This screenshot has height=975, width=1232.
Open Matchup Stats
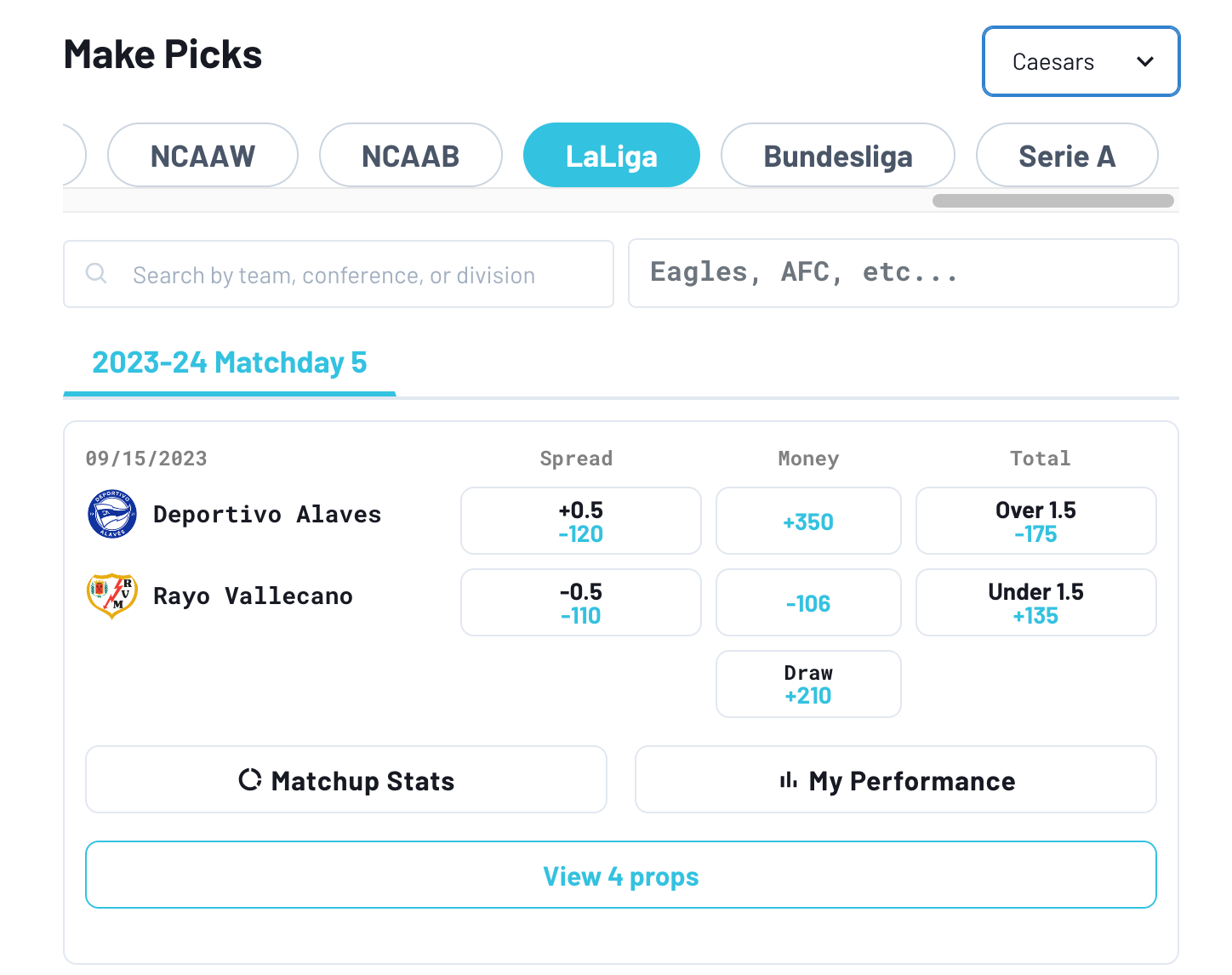(x=346, y=779)
